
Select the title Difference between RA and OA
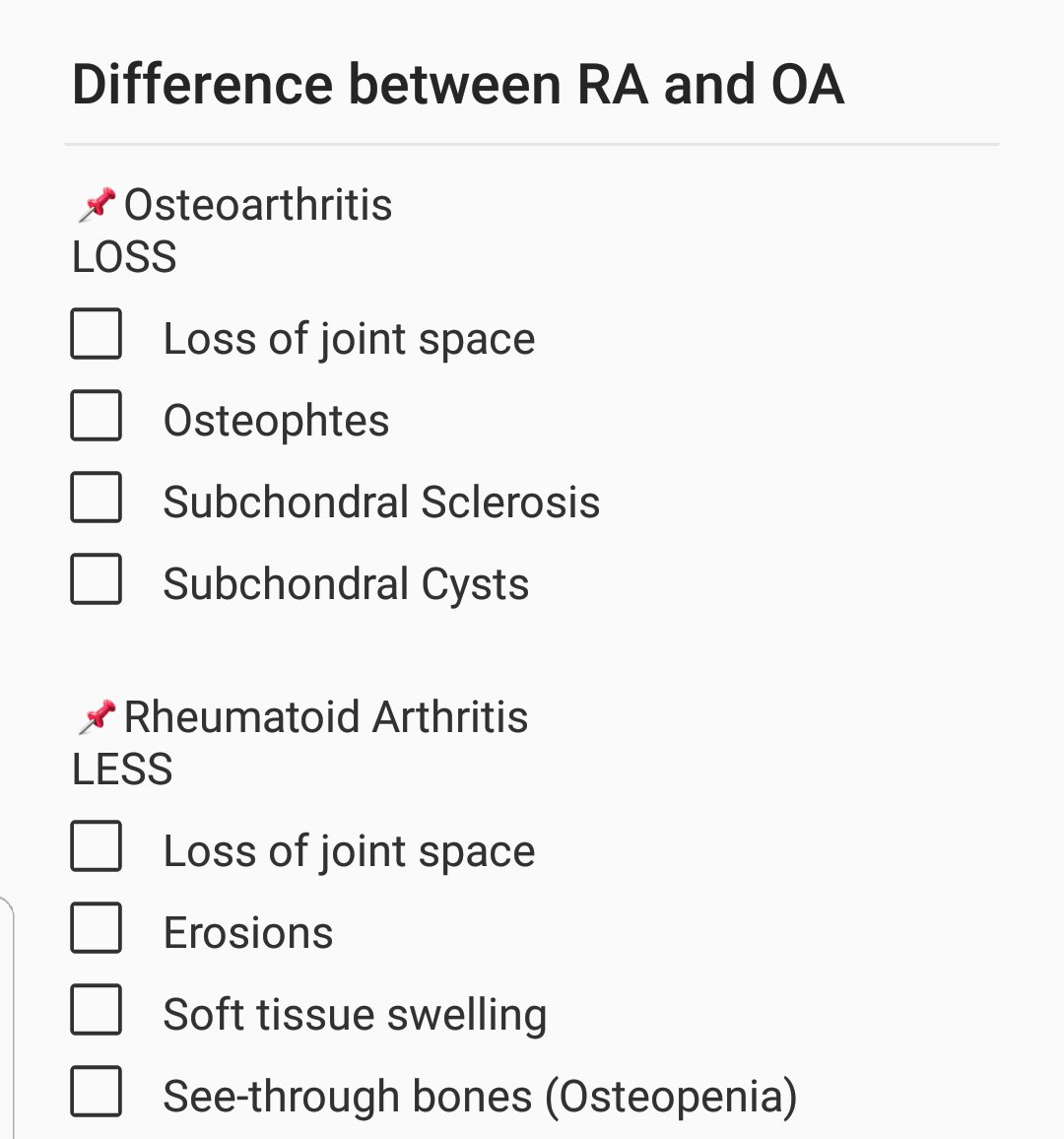[456, 84]
